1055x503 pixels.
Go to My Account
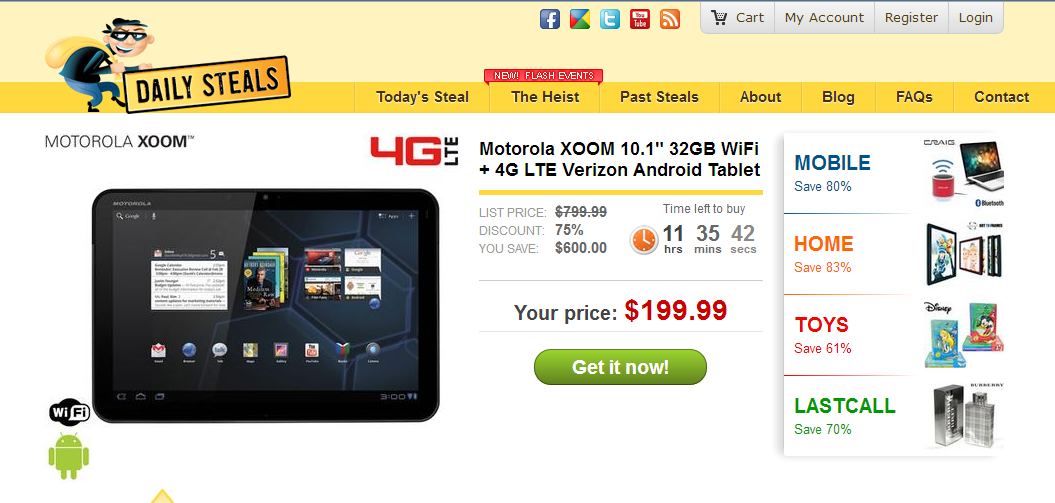pos(824,17)
